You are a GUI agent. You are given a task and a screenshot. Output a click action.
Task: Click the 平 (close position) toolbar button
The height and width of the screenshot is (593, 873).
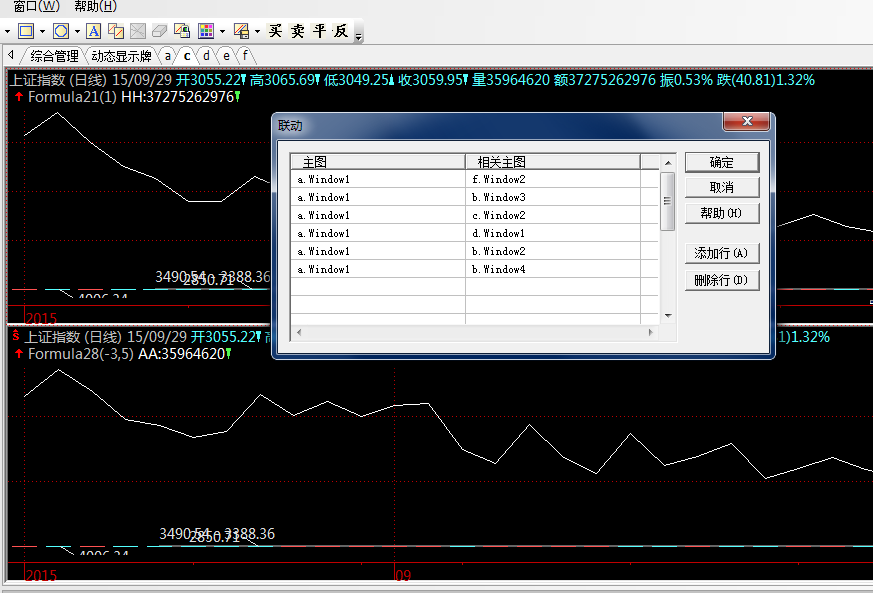(319, 31)
